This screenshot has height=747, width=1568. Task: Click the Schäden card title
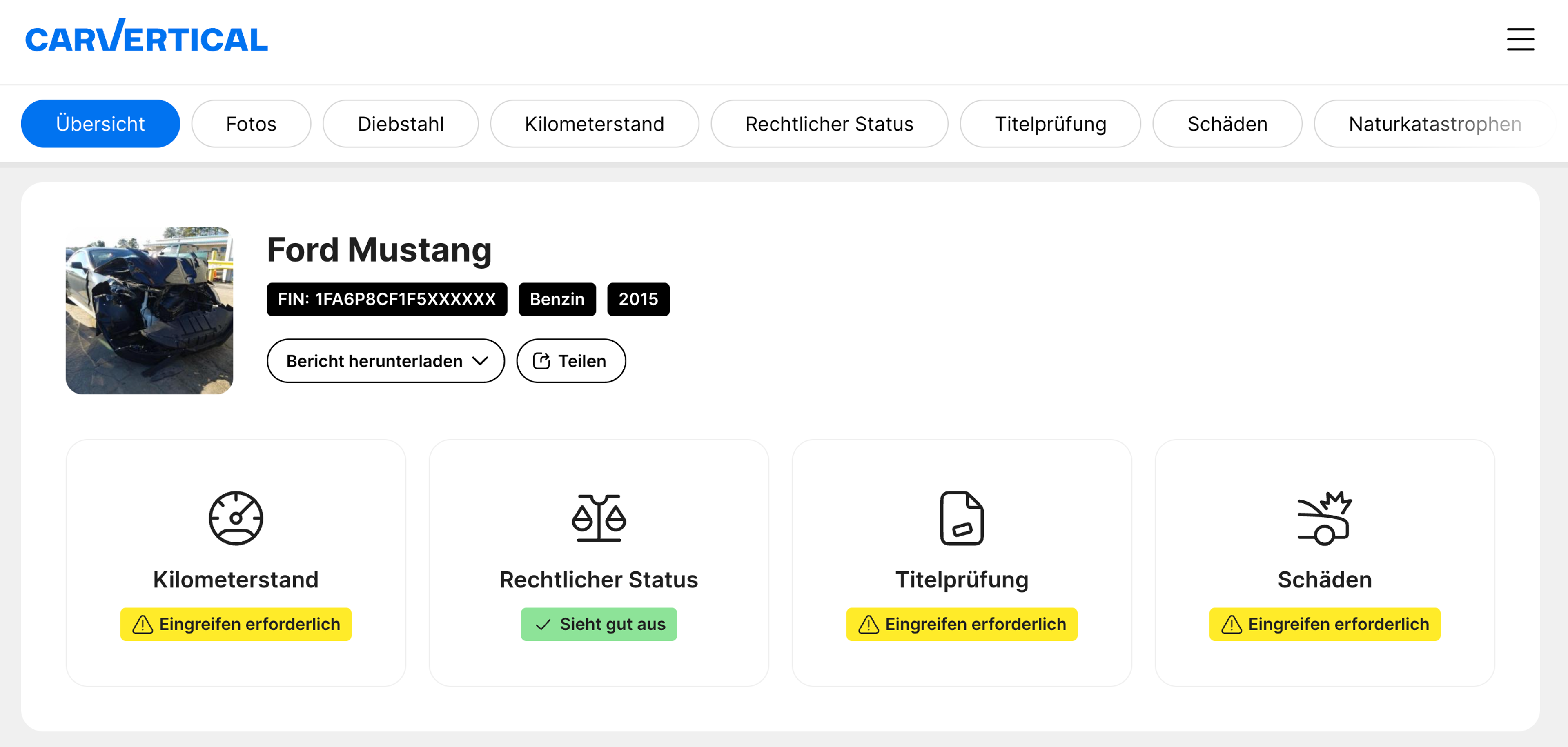(1325, 580)
